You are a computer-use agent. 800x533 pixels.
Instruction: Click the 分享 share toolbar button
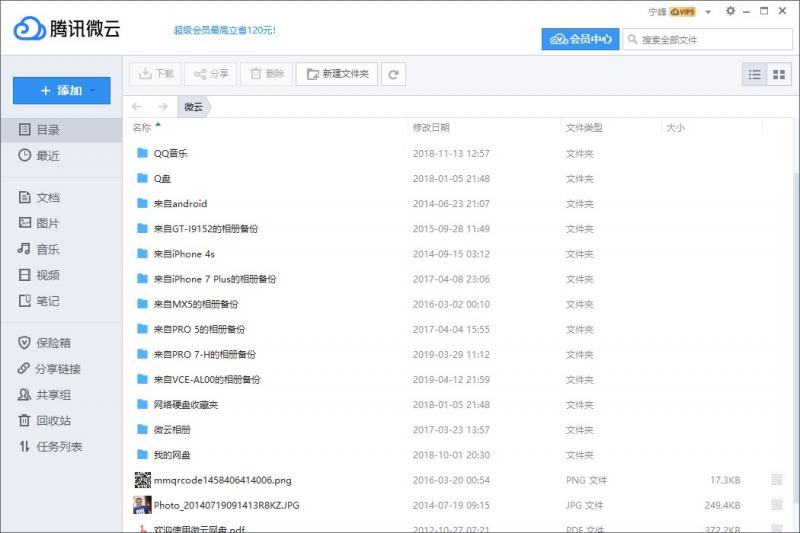211,74
